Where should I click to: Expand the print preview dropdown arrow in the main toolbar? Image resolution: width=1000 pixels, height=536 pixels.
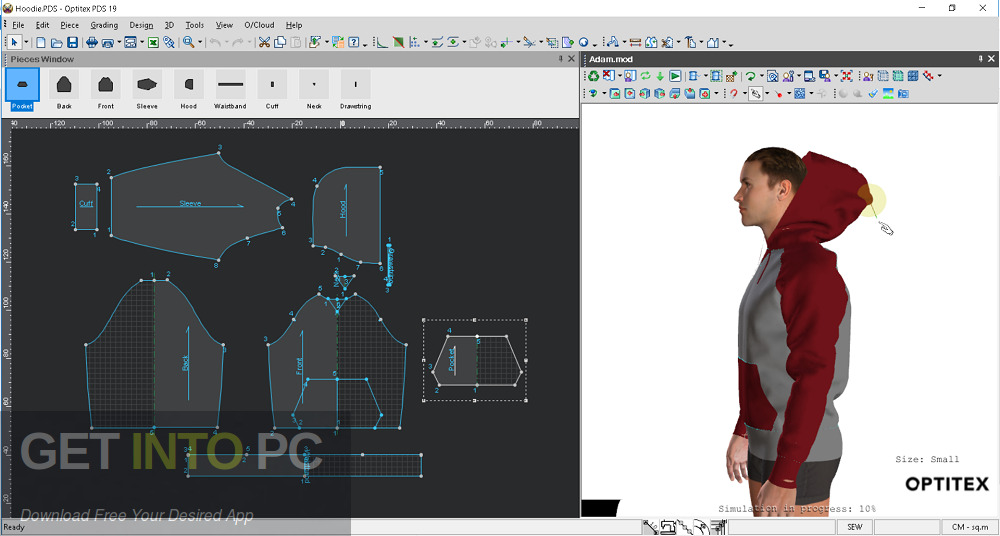click(x=119, y=43)
